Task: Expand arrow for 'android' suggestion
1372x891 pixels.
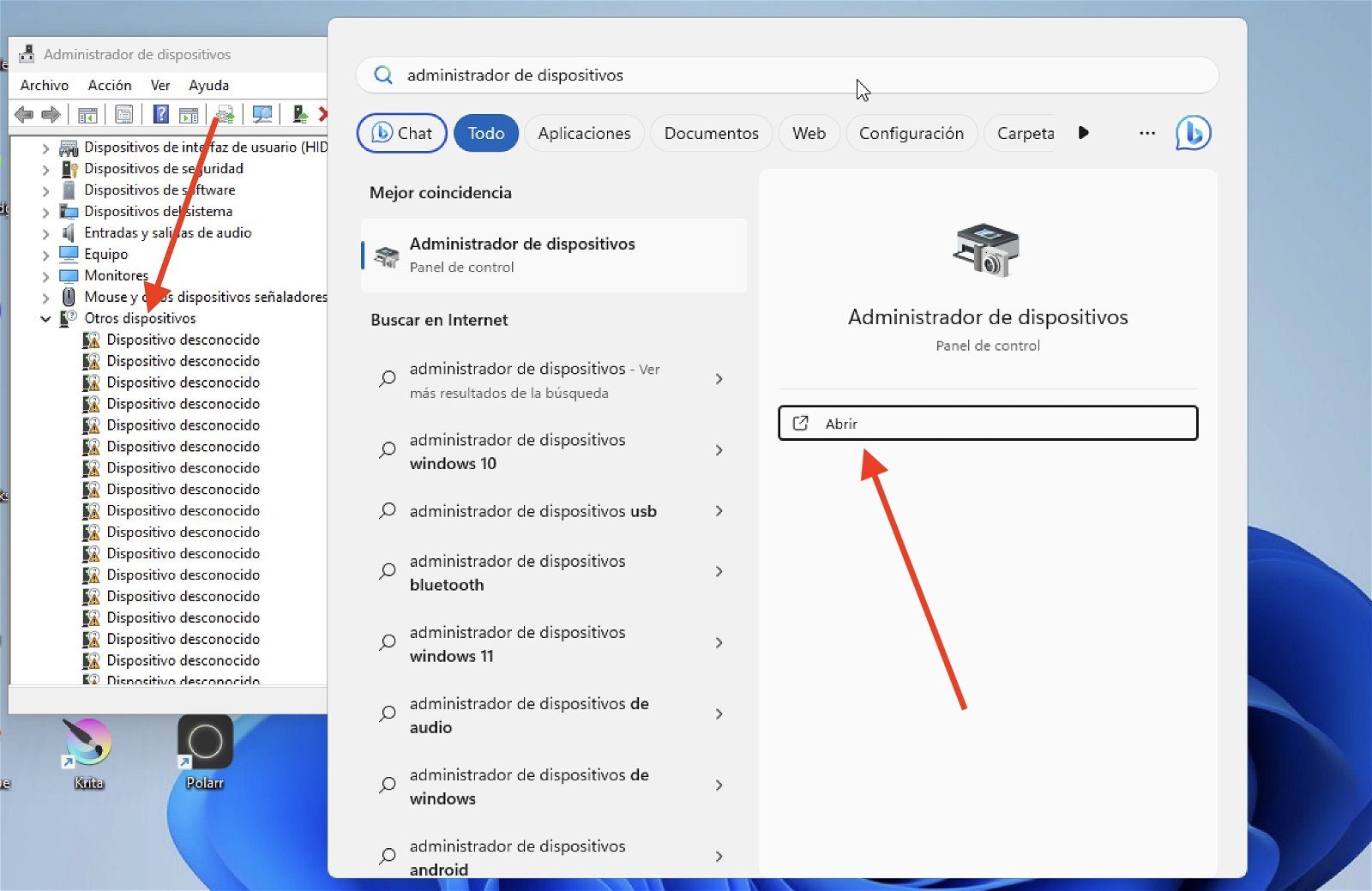Action: point(719,857)
